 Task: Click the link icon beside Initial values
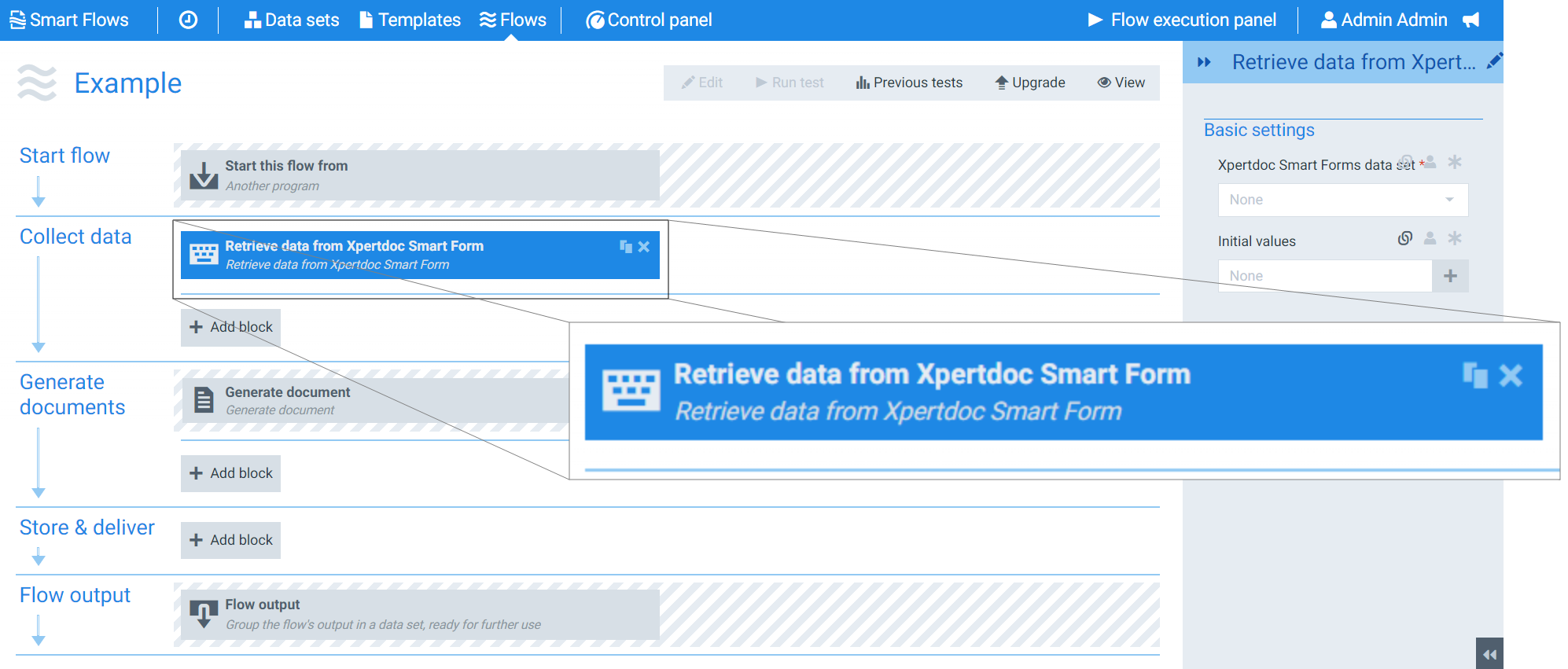click(x=1405, y=238)
